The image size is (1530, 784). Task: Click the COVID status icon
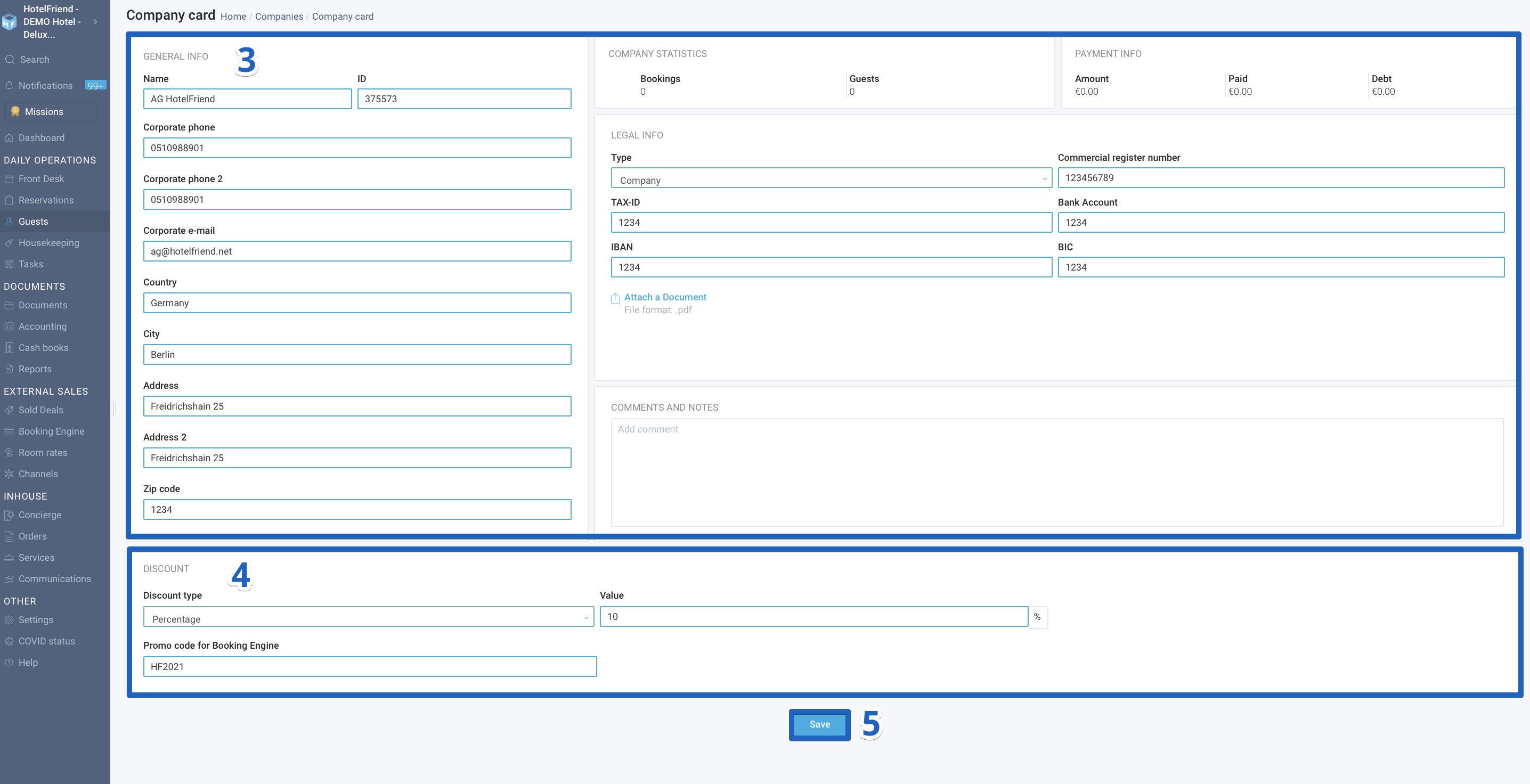click(9, 641)
